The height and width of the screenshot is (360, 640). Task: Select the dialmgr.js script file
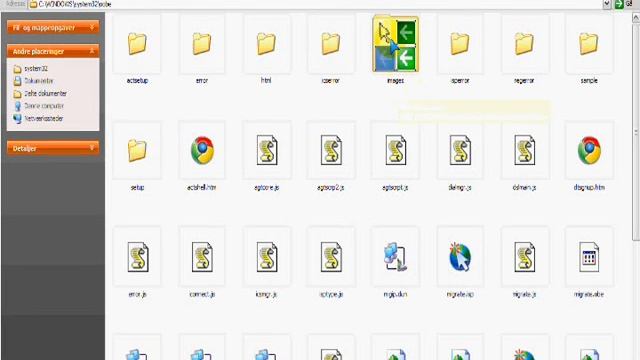click(x=460, y=151)
